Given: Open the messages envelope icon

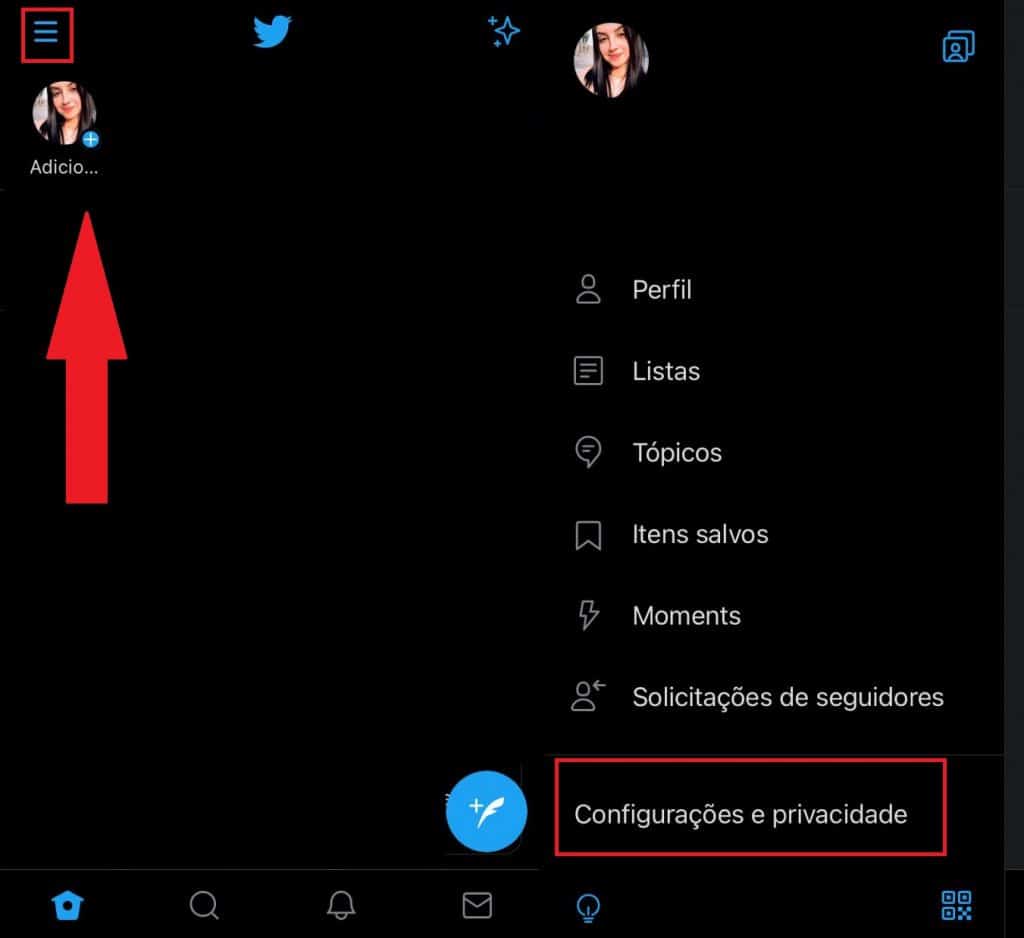Looking at the screenshot, I should tap(477, 905).
